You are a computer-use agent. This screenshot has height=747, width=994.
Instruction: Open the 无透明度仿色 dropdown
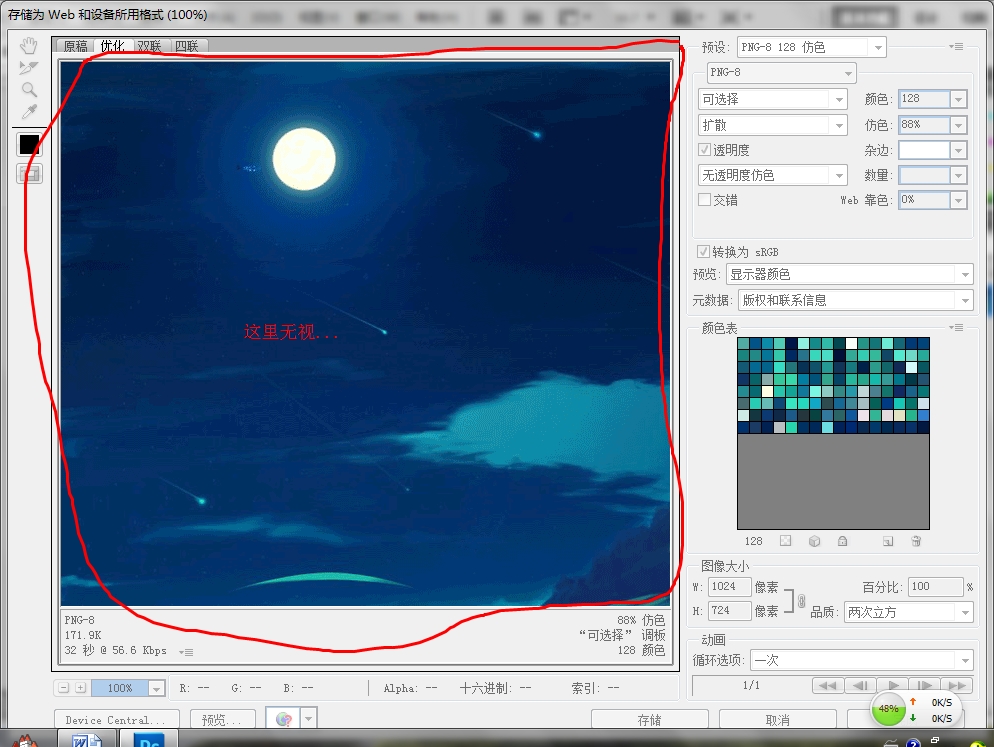point(773,175)
